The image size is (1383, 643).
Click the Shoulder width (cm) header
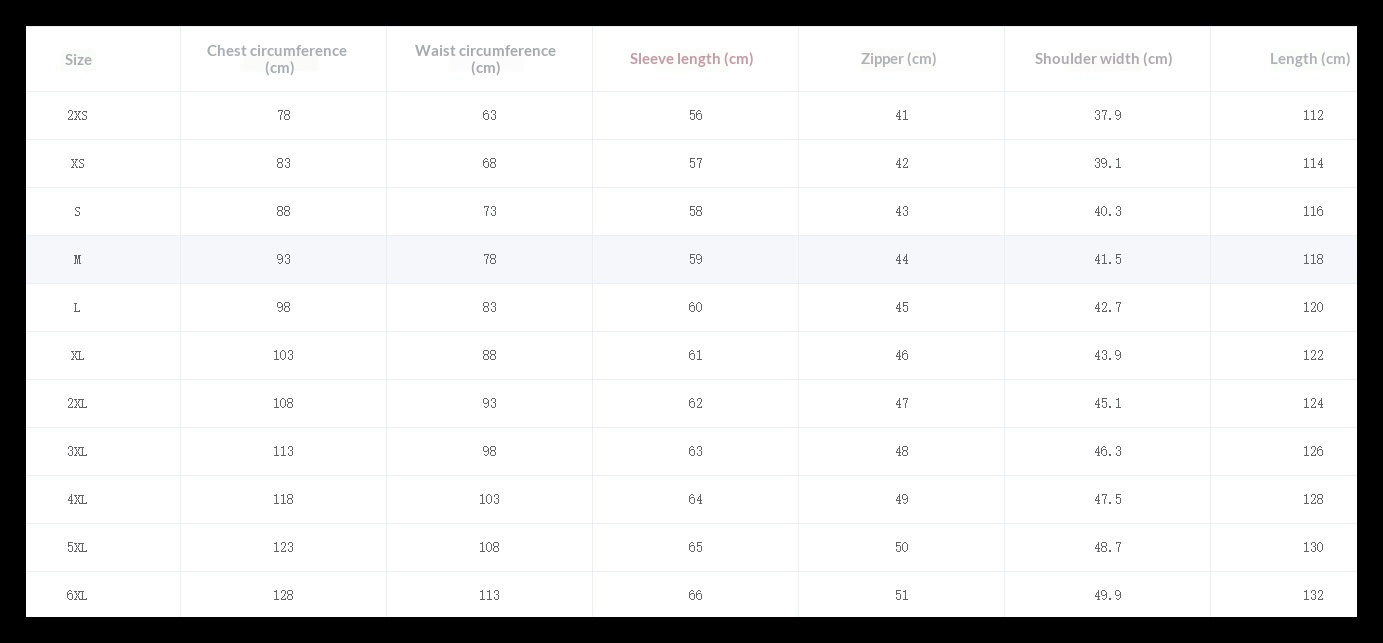1103,58
